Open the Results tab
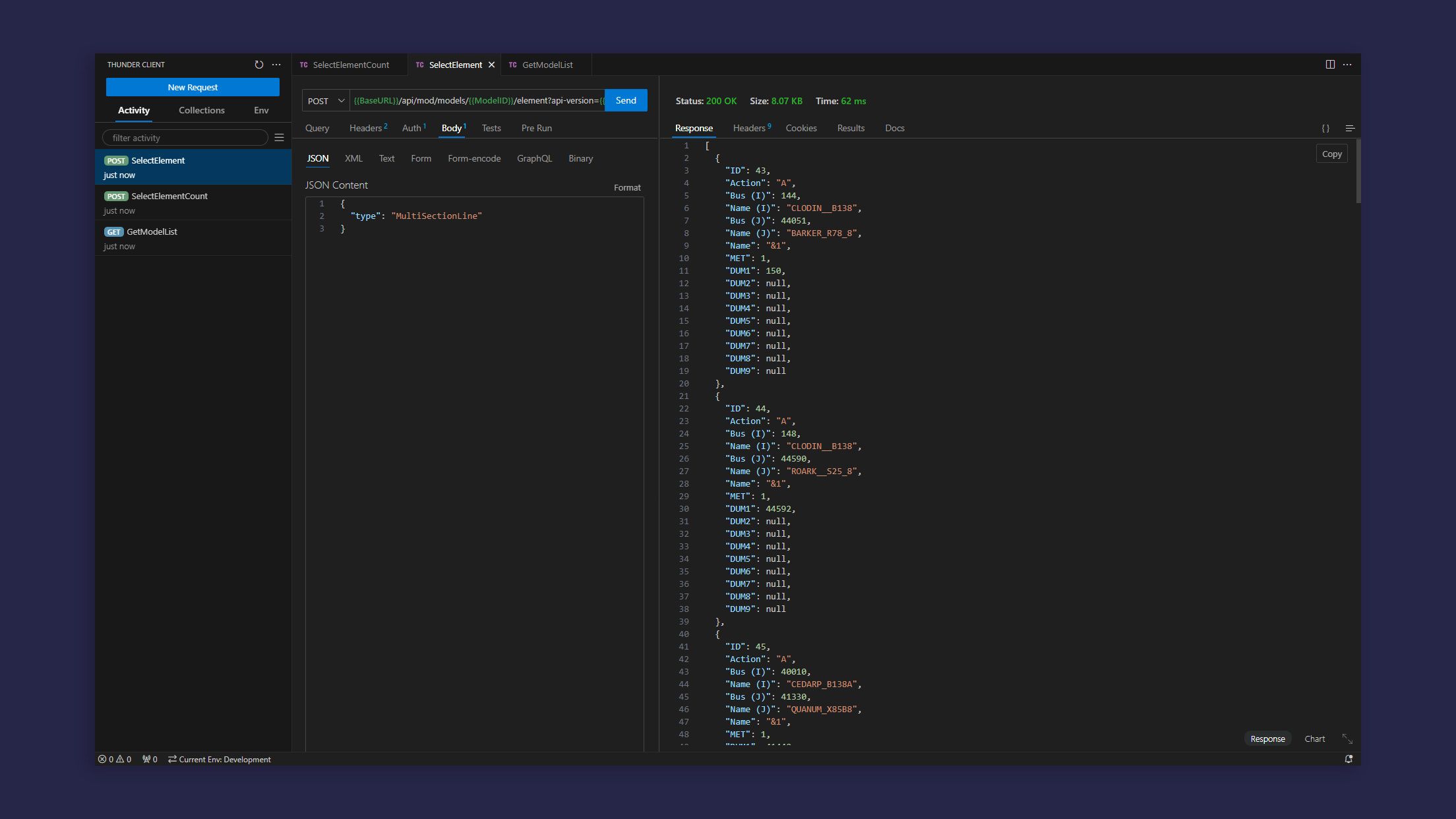The height and width of the screenshot is (819, 1456). click(851, 128)
